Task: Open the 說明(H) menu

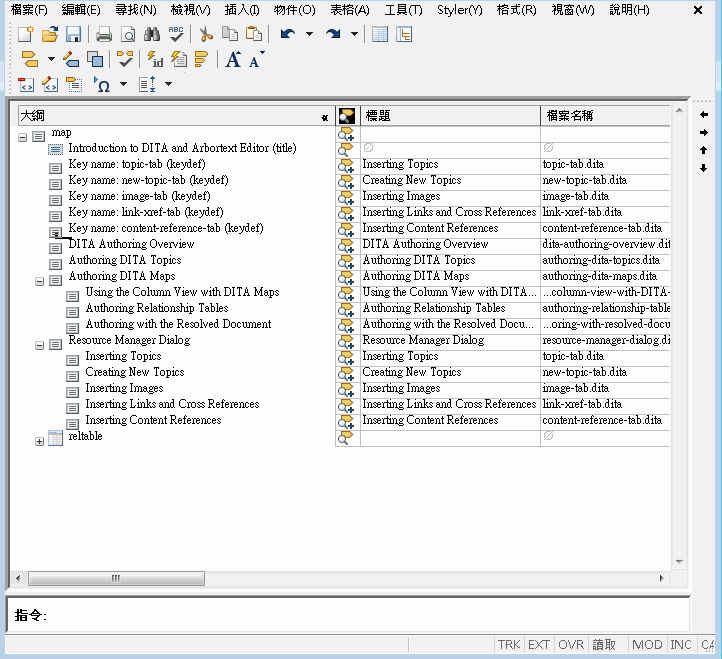Action: click(x=629, y=10)
